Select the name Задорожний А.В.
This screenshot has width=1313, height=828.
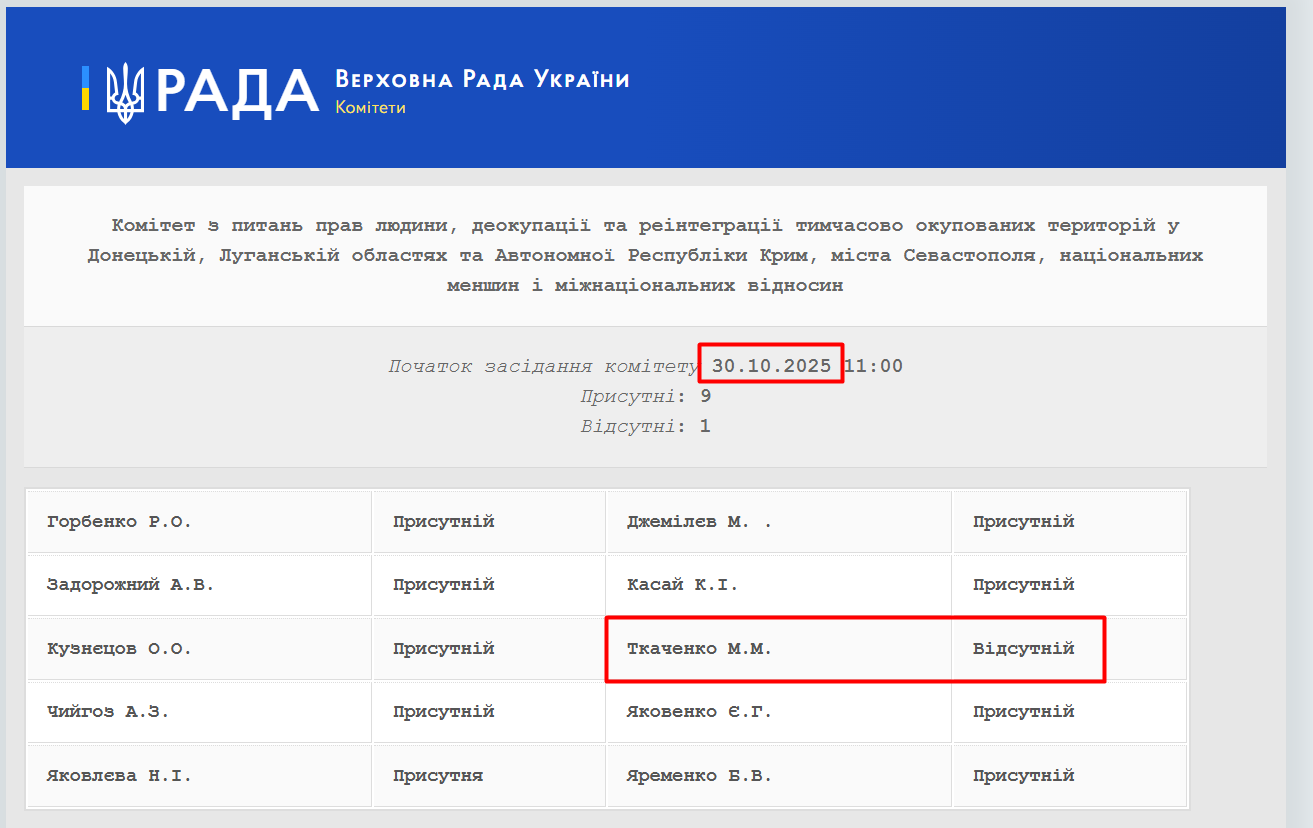tap(131, 585)
